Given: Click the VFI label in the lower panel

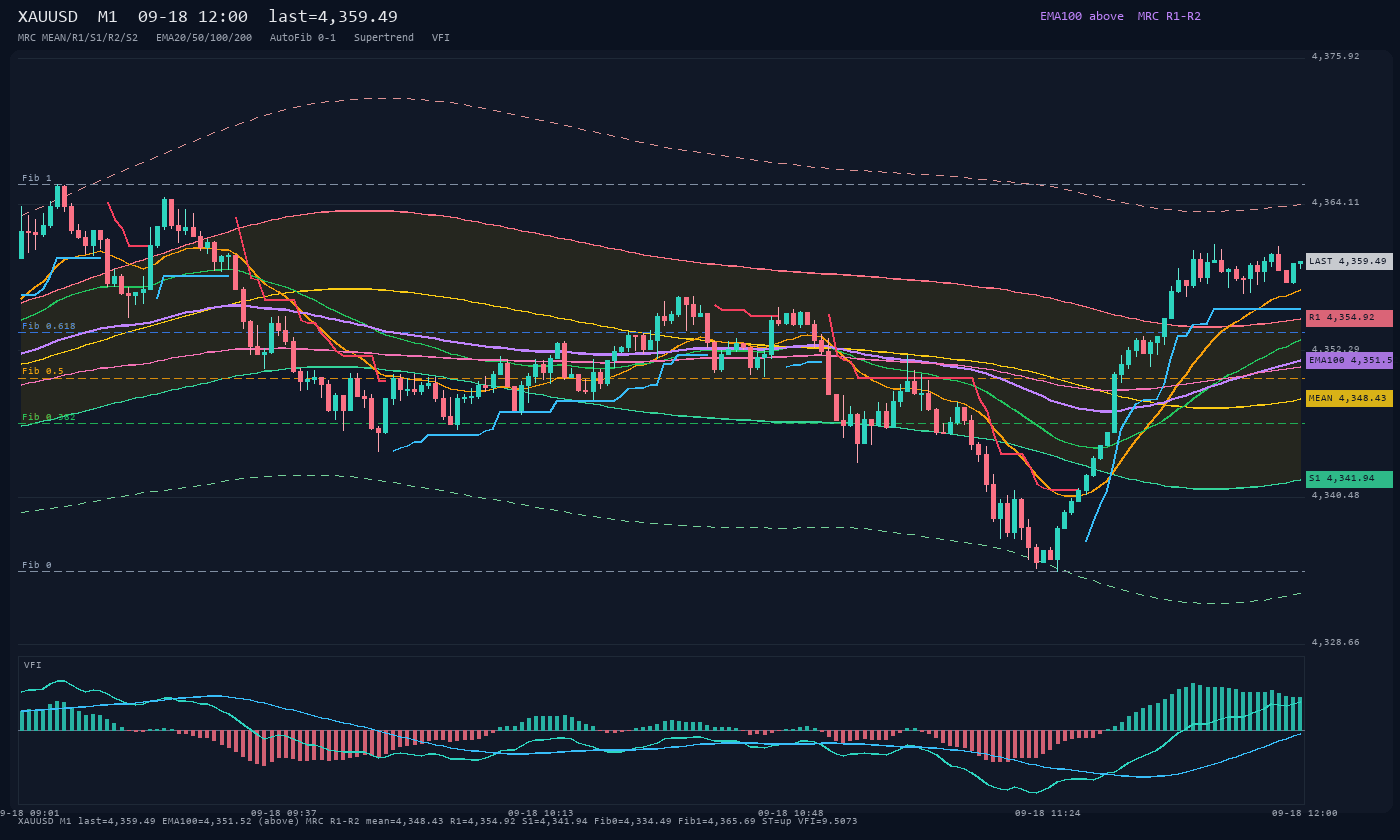Looking at the screenshot, I should (x=33, y=665).
